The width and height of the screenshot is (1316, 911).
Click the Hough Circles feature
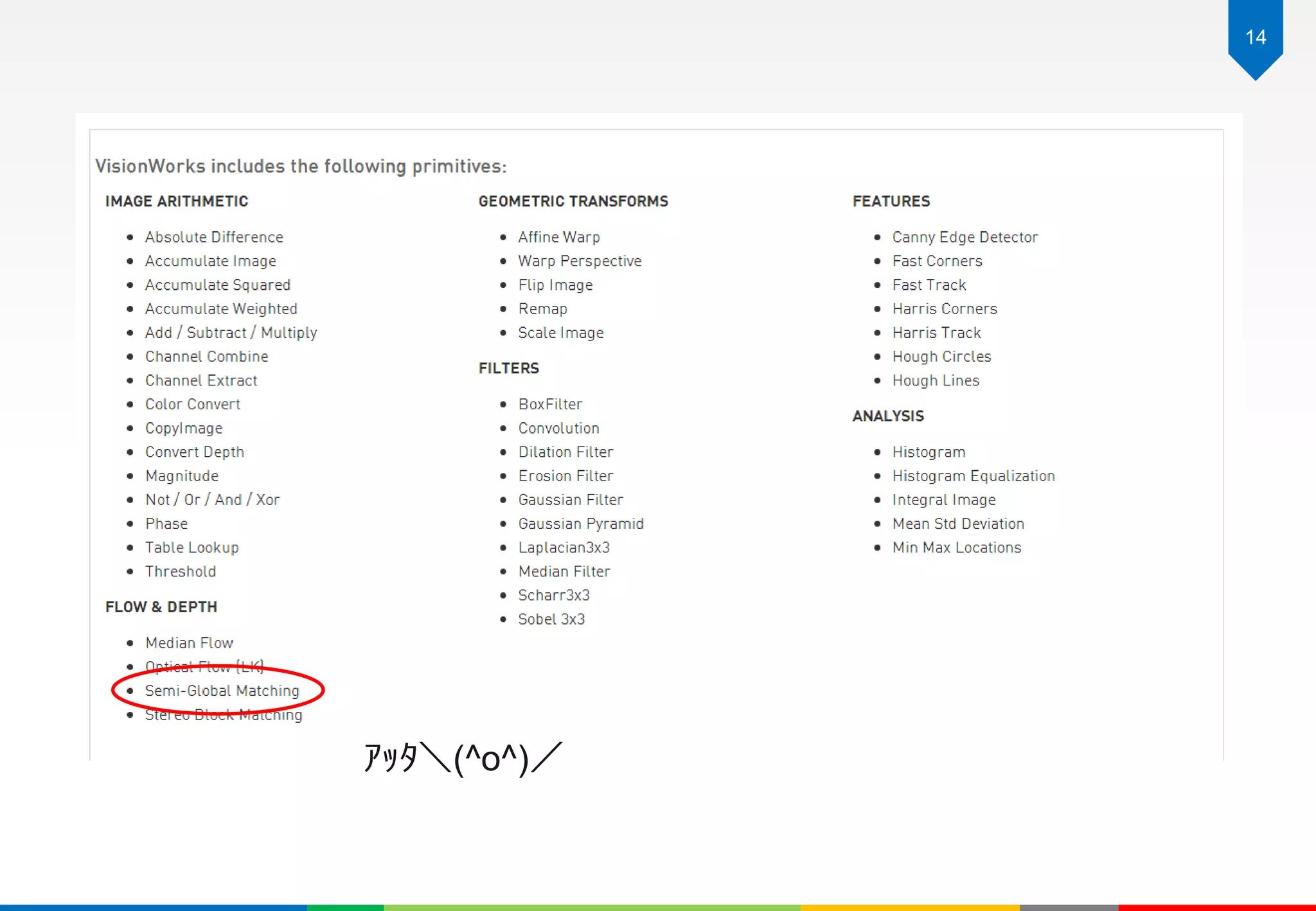point(941,357)
